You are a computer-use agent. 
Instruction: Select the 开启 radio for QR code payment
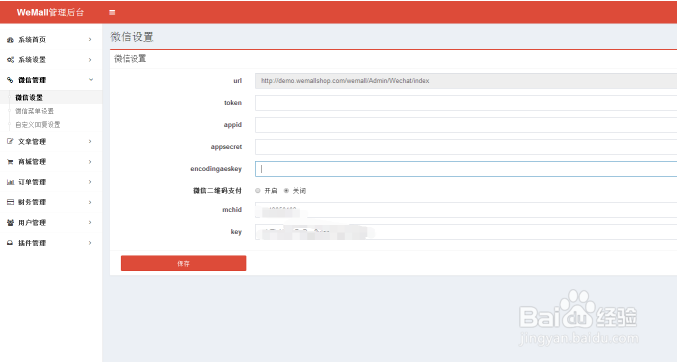tap(258, 191)
